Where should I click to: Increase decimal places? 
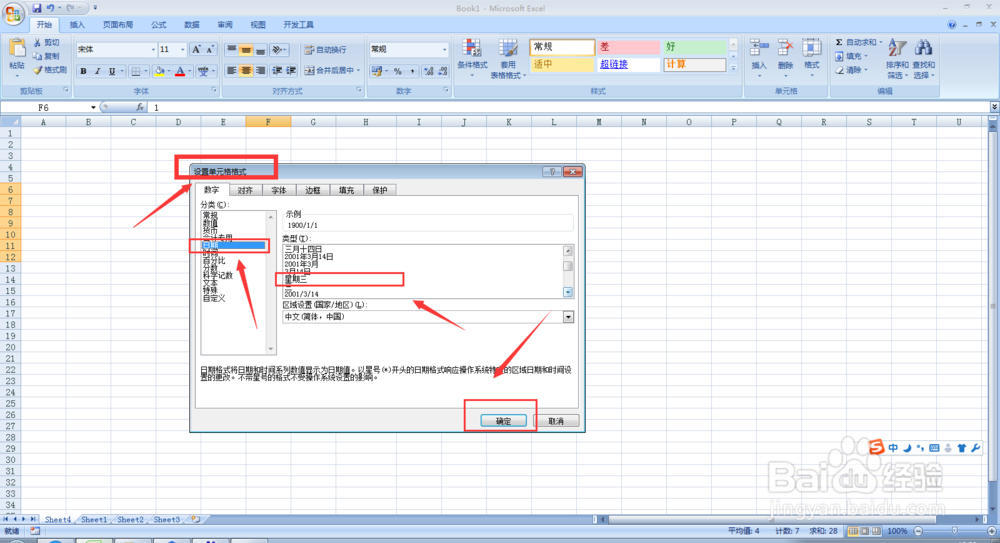point(429,71)
